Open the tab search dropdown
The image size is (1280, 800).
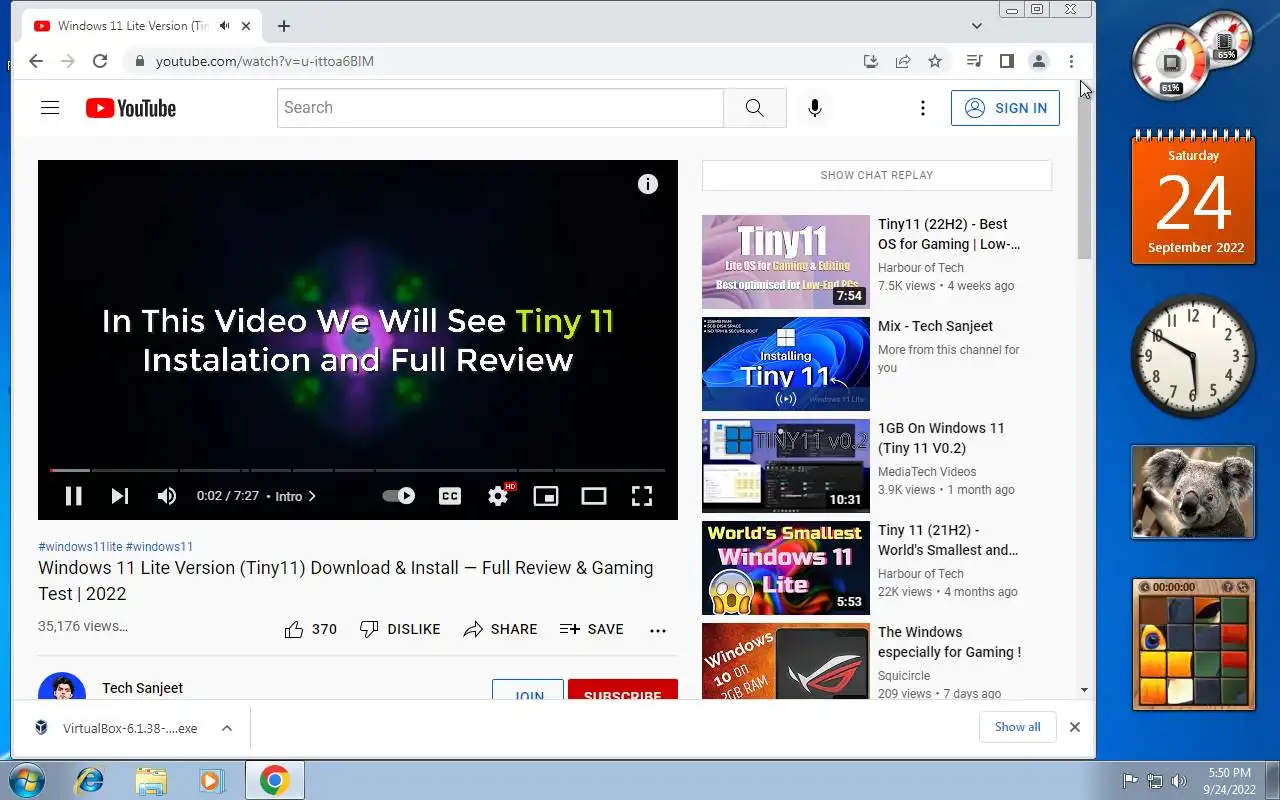(x=977, y=26)
